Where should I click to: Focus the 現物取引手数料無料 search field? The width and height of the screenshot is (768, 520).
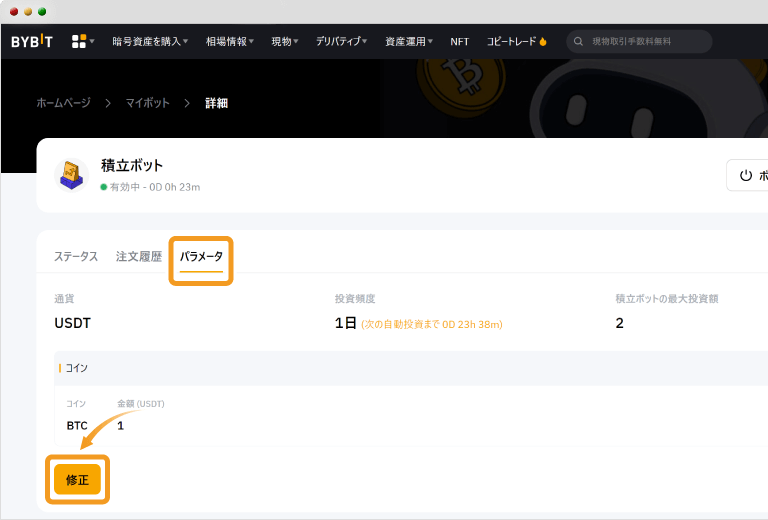(x=645, y=42)
